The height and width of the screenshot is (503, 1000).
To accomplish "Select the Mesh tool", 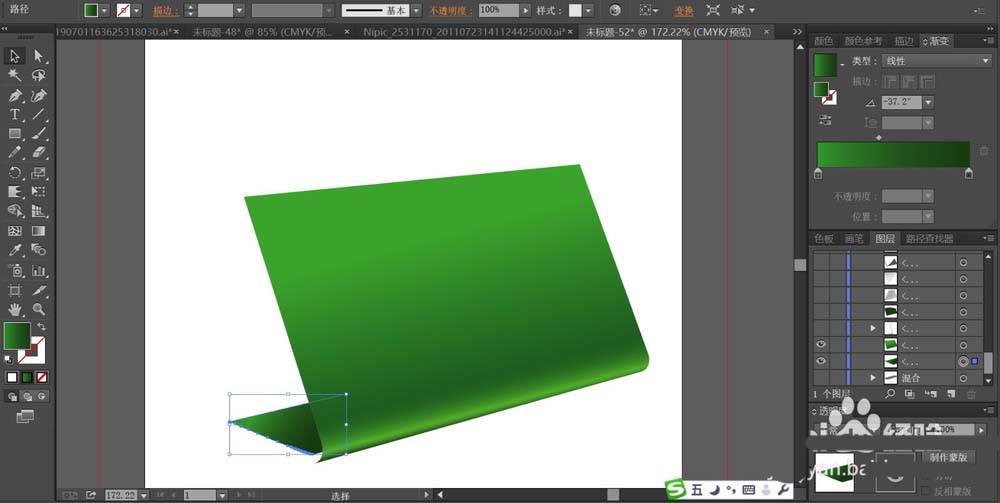I will click(x=15, y=231).
